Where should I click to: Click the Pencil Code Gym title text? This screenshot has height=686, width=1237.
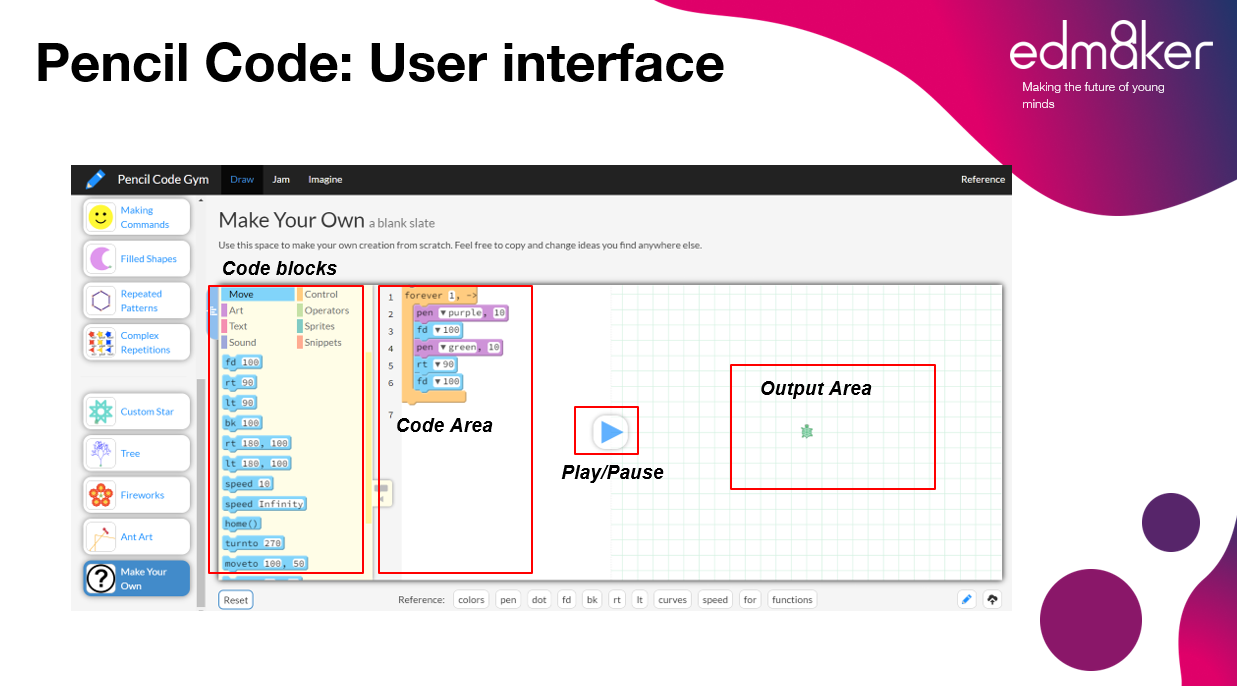(x=163, y=180)
